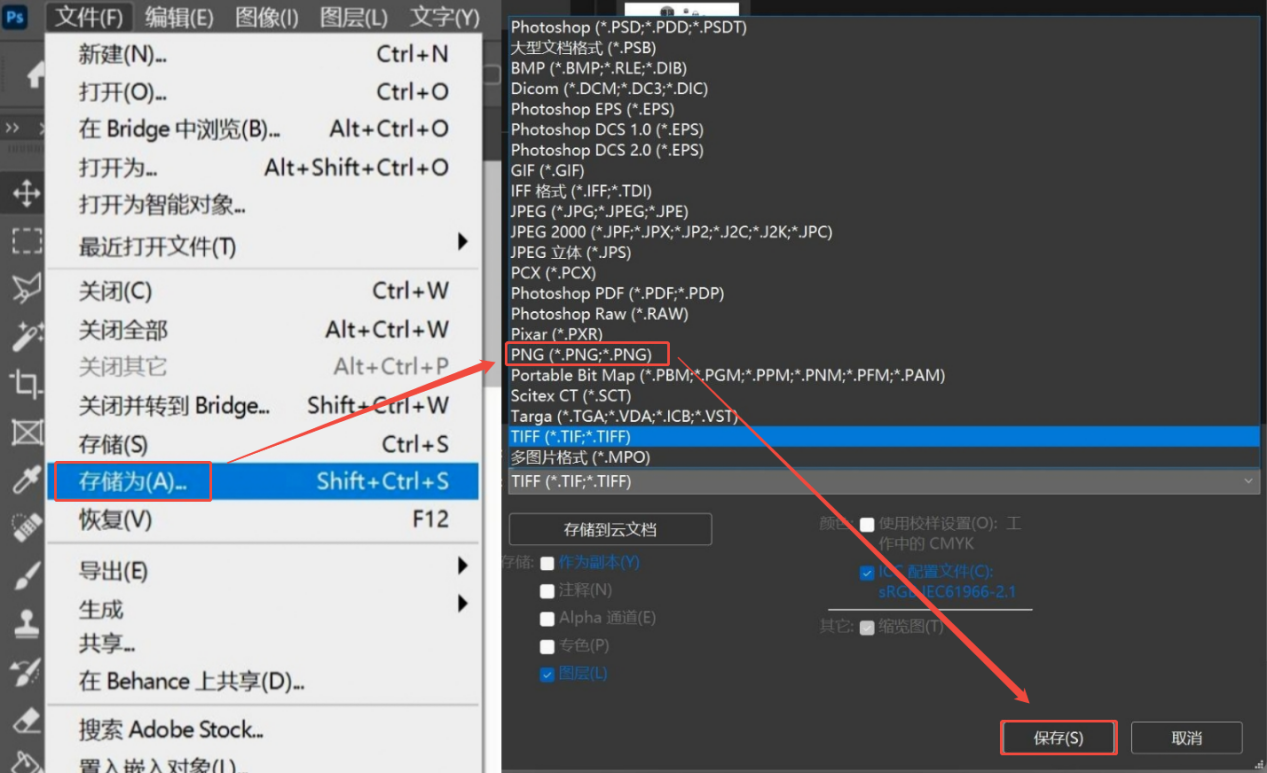Choose 共享... menu item
1267x773 pixels.
click(x=264, y=644)
